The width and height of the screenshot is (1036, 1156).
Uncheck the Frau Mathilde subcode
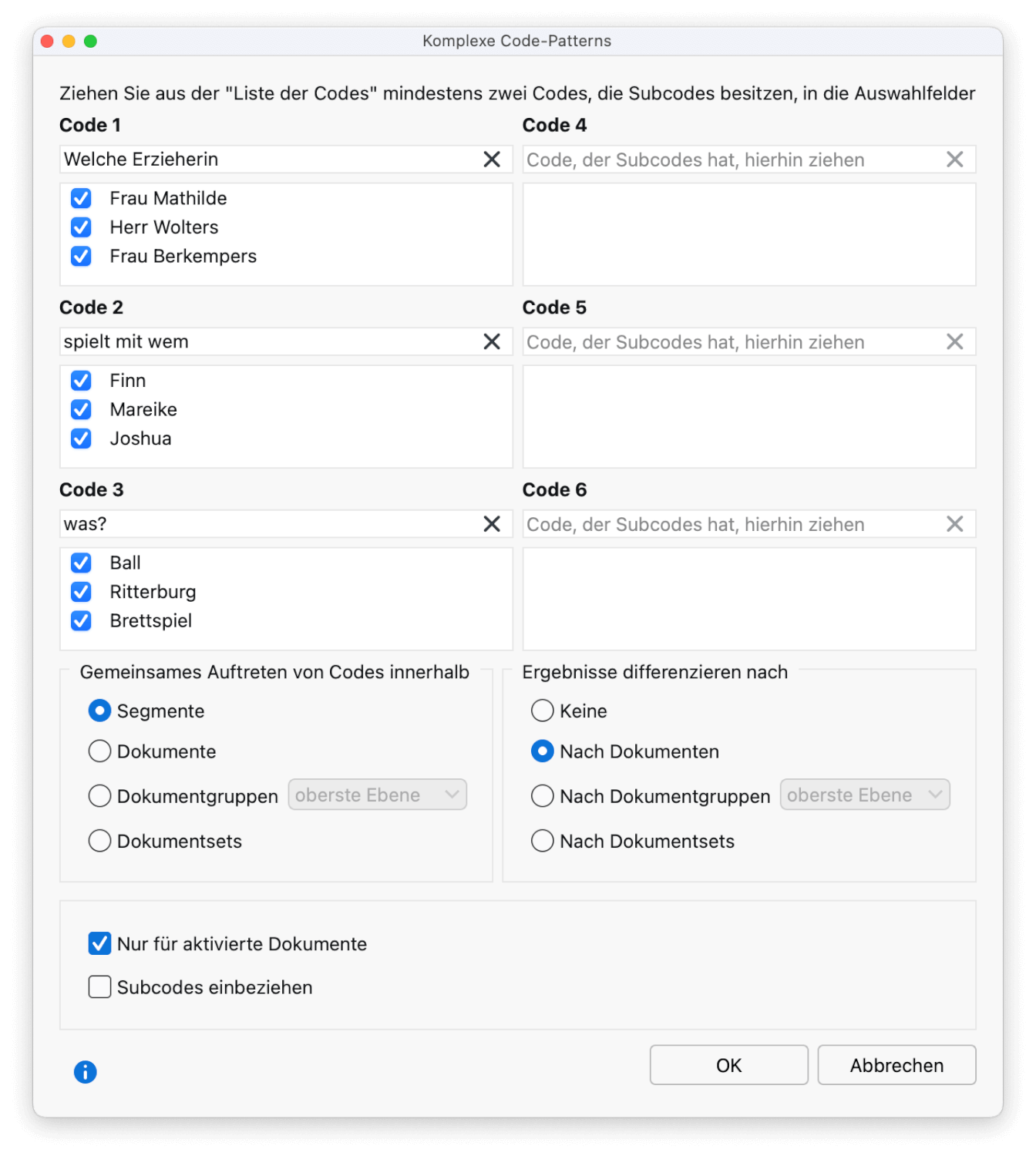(81, 199)
